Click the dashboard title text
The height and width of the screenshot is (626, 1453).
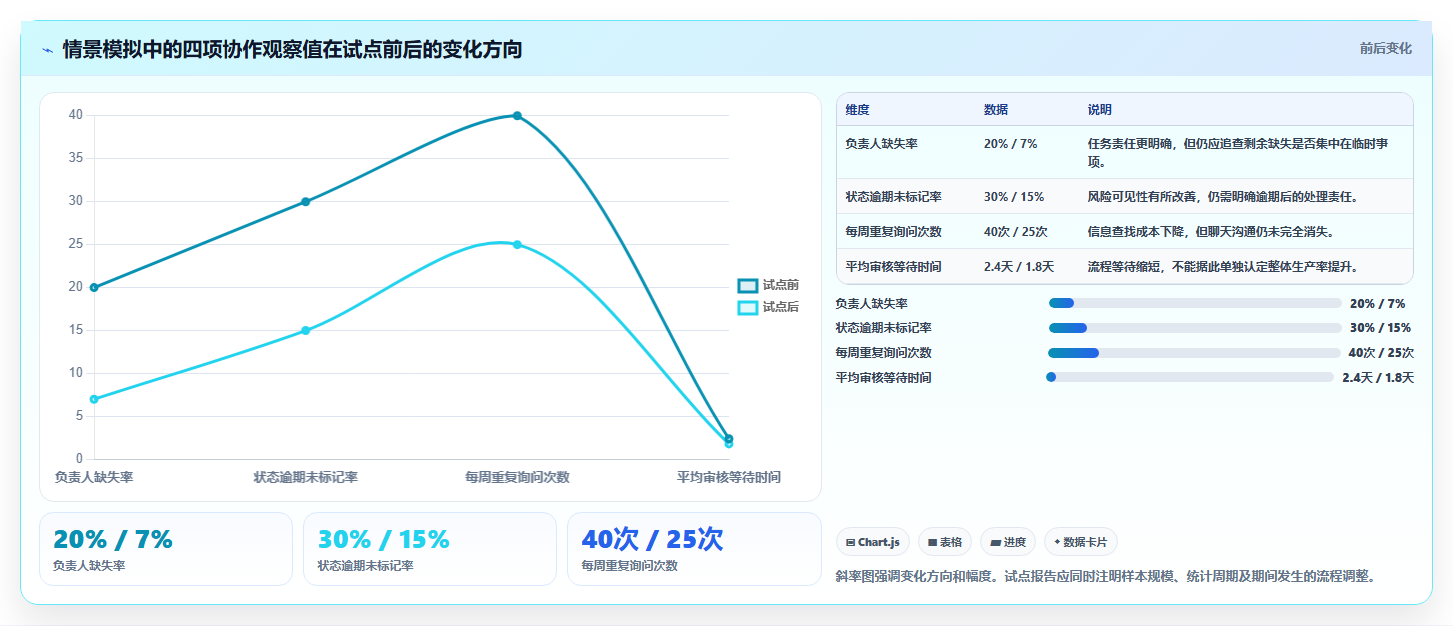click(x=292, y=50)
